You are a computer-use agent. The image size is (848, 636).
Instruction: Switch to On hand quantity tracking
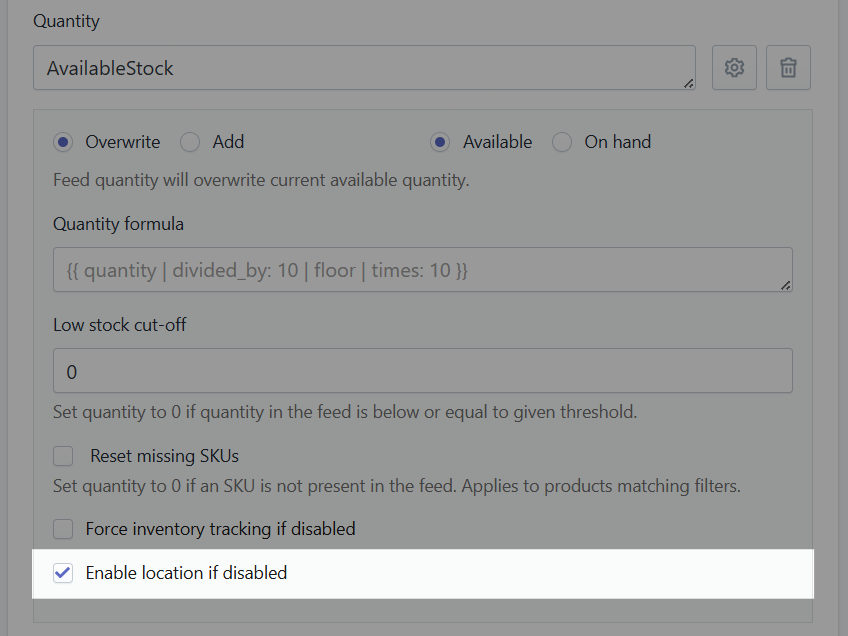tap(561, 142)
